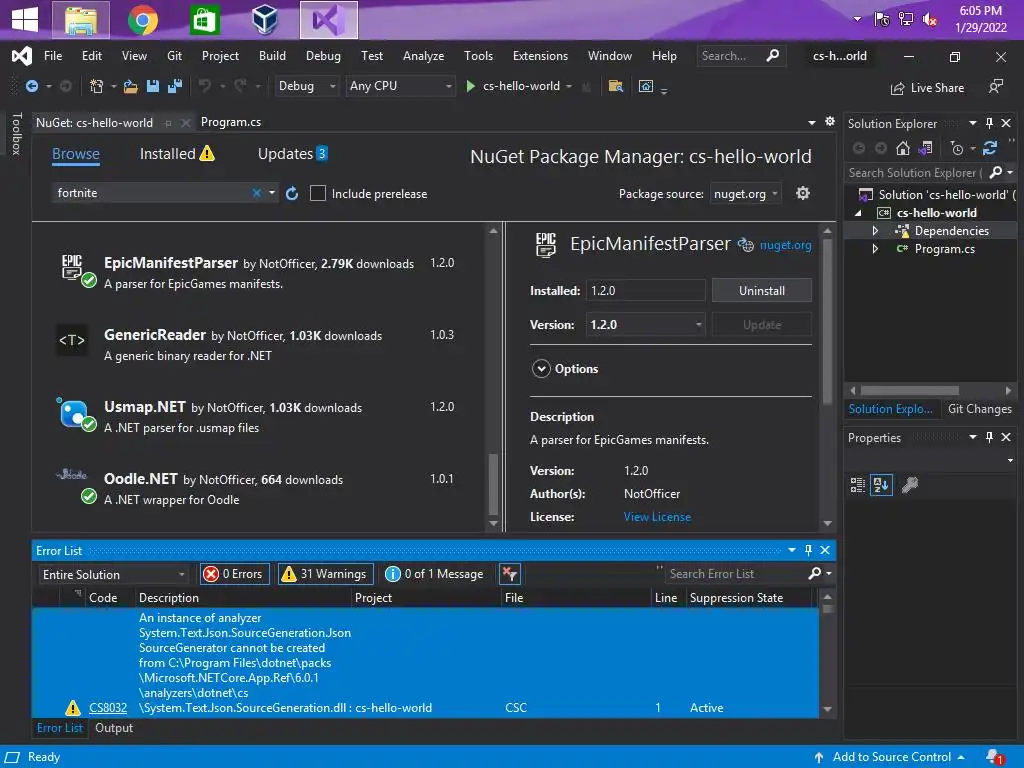Viewport: 1024px width, 768px height.
Task: Switch to the Installed tab
Action: coord(177,154)
